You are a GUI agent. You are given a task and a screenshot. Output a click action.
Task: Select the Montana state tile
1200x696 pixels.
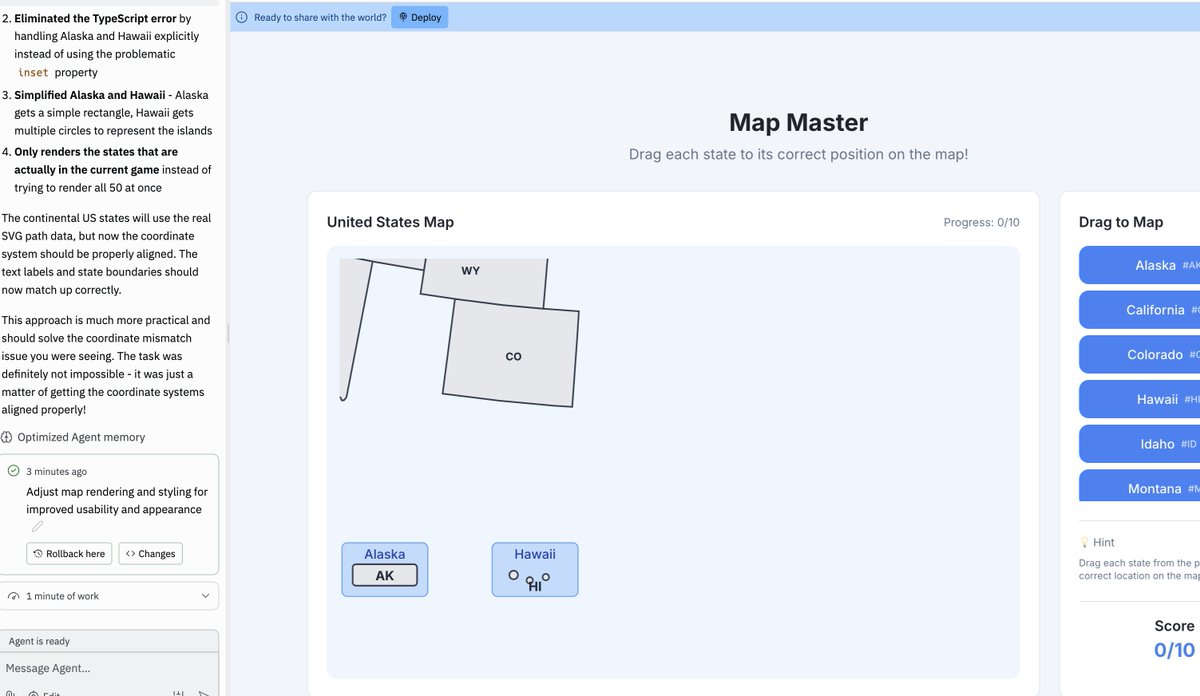(x=1139, y=487)
